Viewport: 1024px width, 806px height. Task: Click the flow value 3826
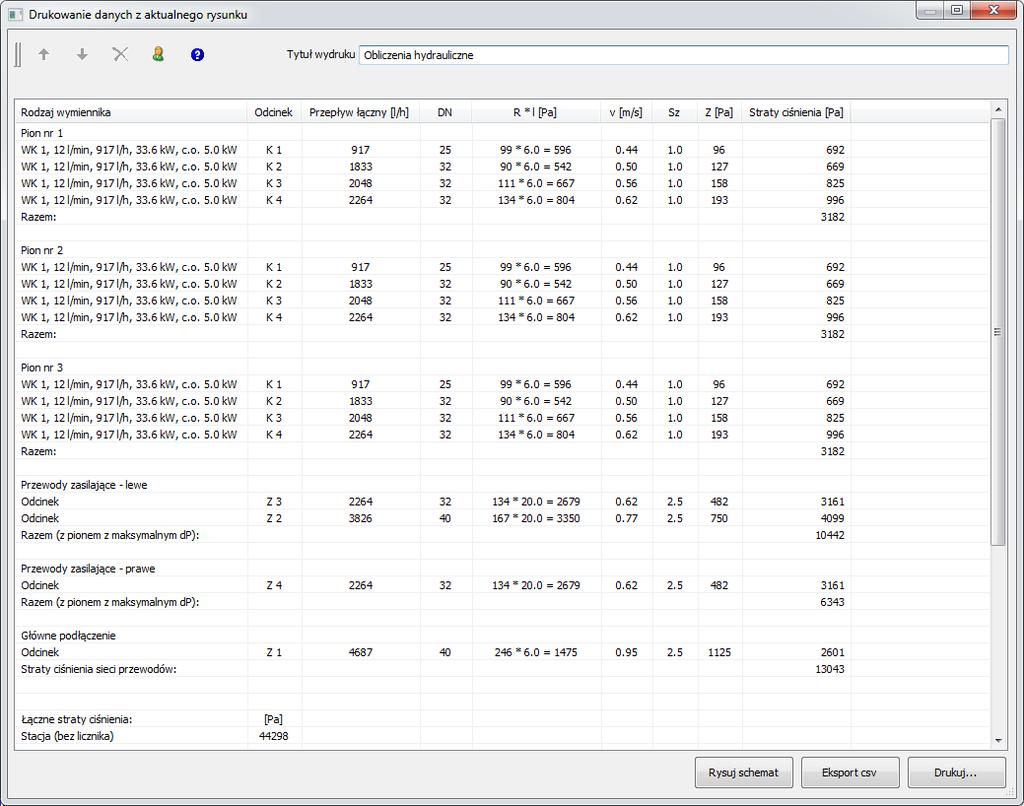point(360,519)
